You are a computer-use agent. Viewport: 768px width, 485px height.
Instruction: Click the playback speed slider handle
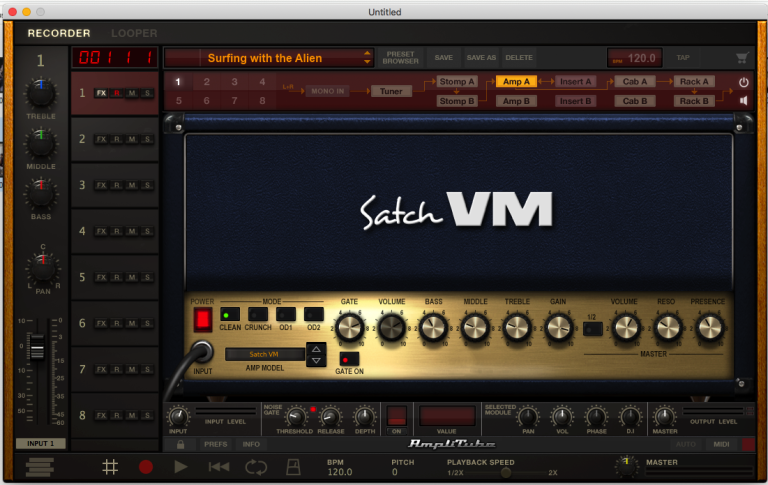tap(506, 472)
